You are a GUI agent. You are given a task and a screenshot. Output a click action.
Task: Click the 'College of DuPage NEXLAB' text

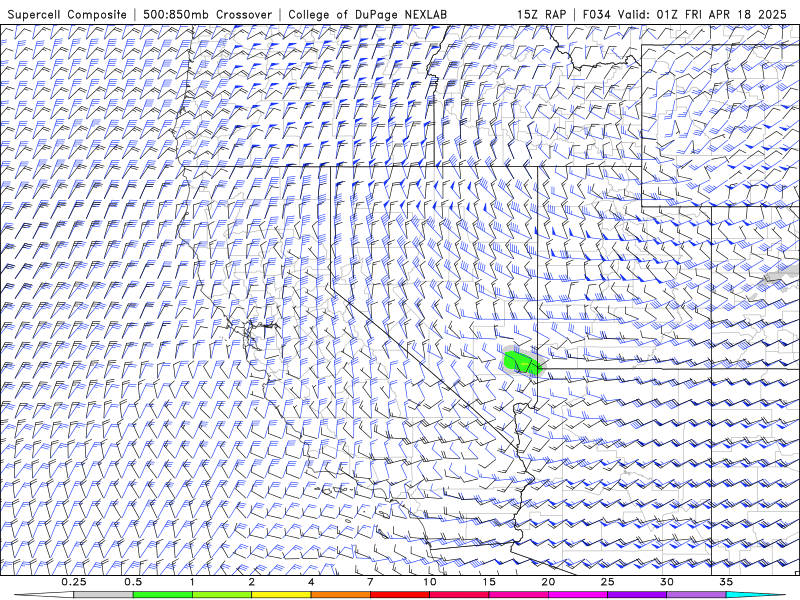(367, 14)
